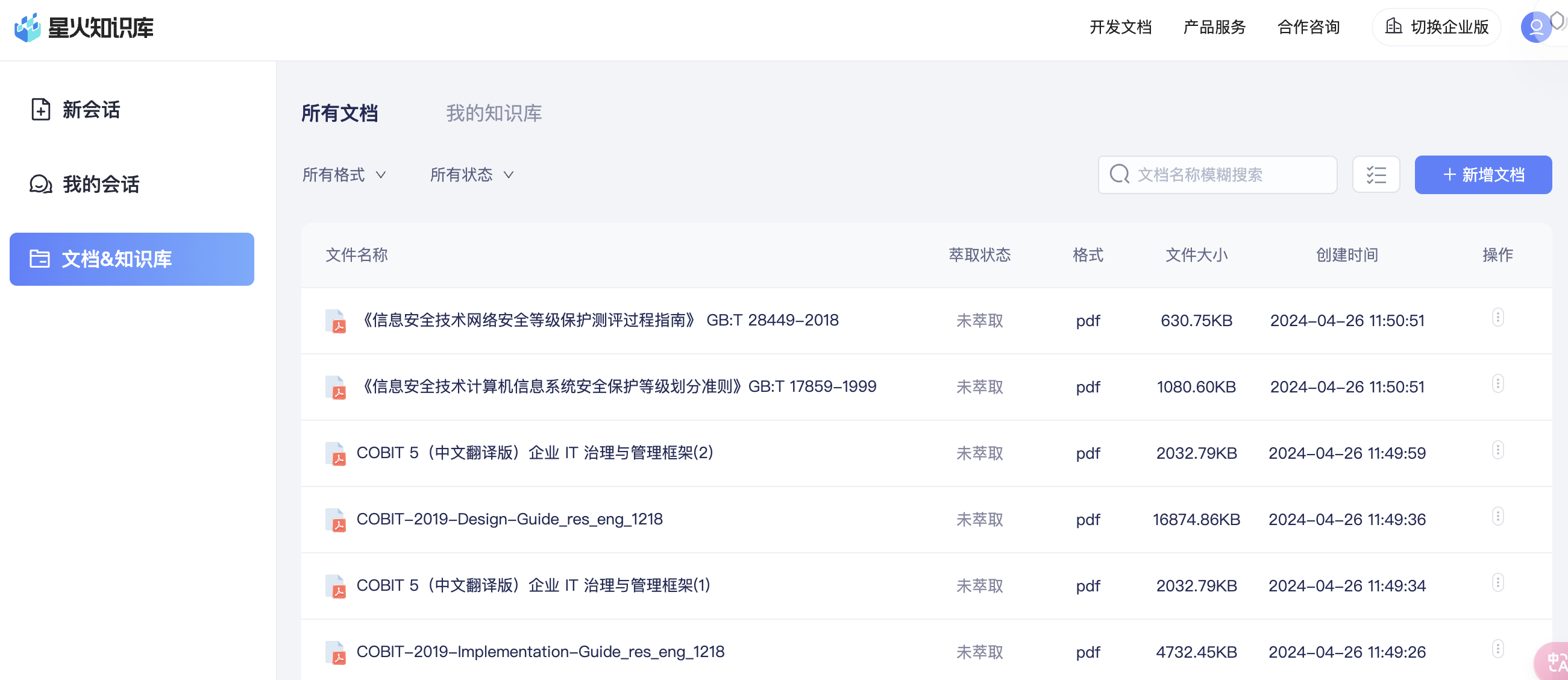Click the search magnifier icon
The width and height of the screenshot is (1568, 680).
coord(1119,174)
